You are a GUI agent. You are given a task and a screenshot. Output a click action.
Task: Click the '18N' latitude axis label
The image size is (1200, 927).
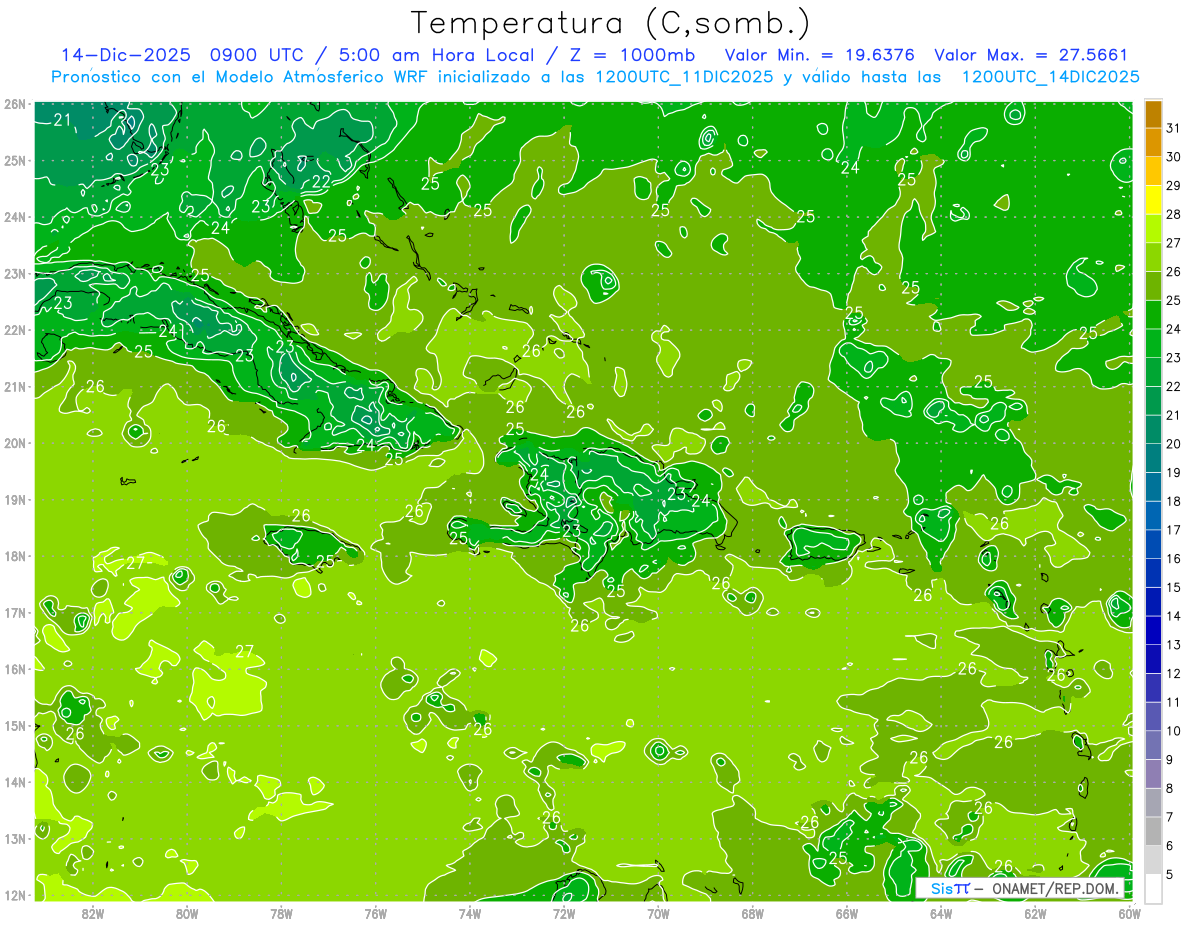coord(14,556)
